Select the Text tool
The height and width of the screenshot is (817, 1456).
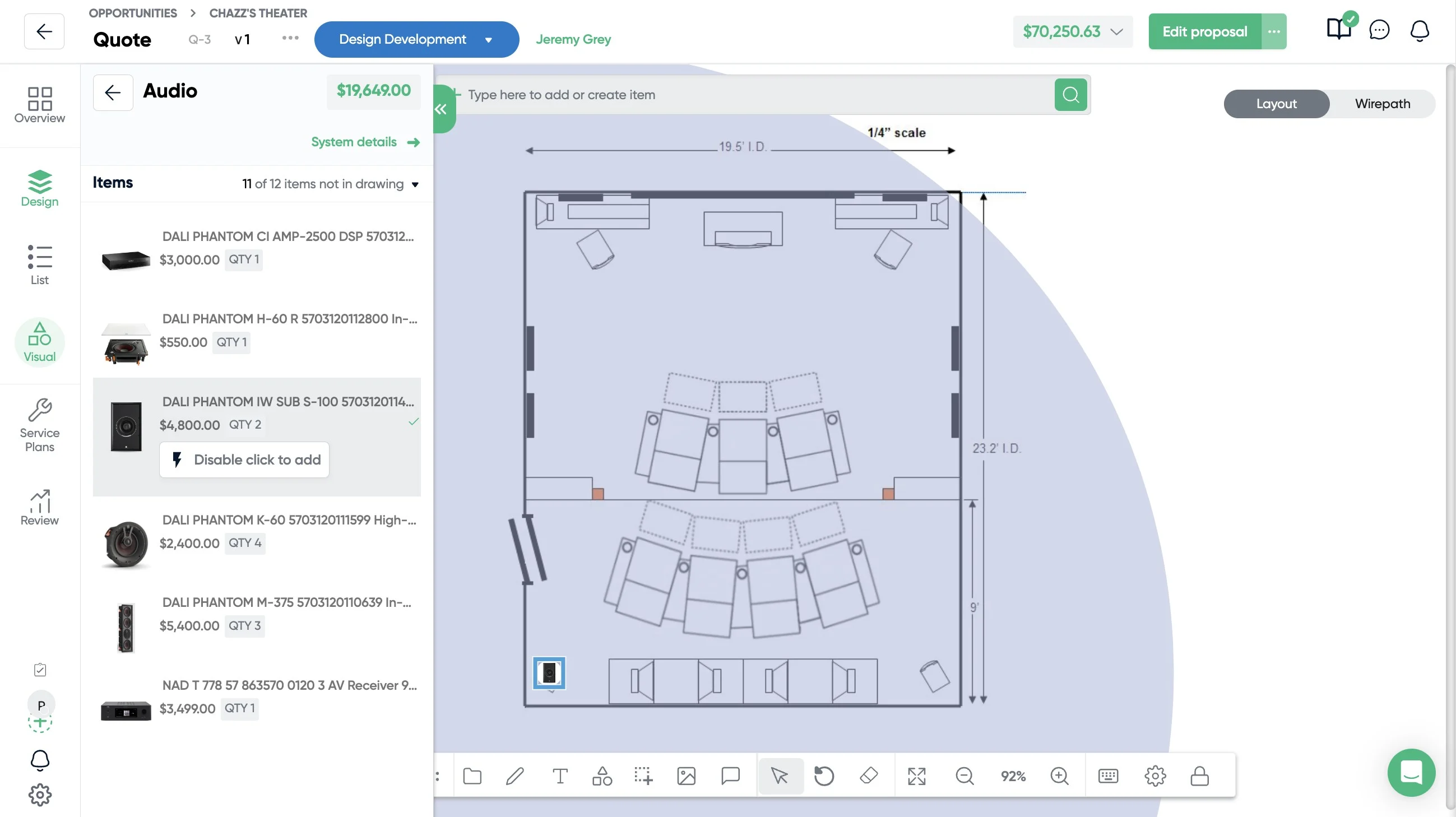point(559,776)
